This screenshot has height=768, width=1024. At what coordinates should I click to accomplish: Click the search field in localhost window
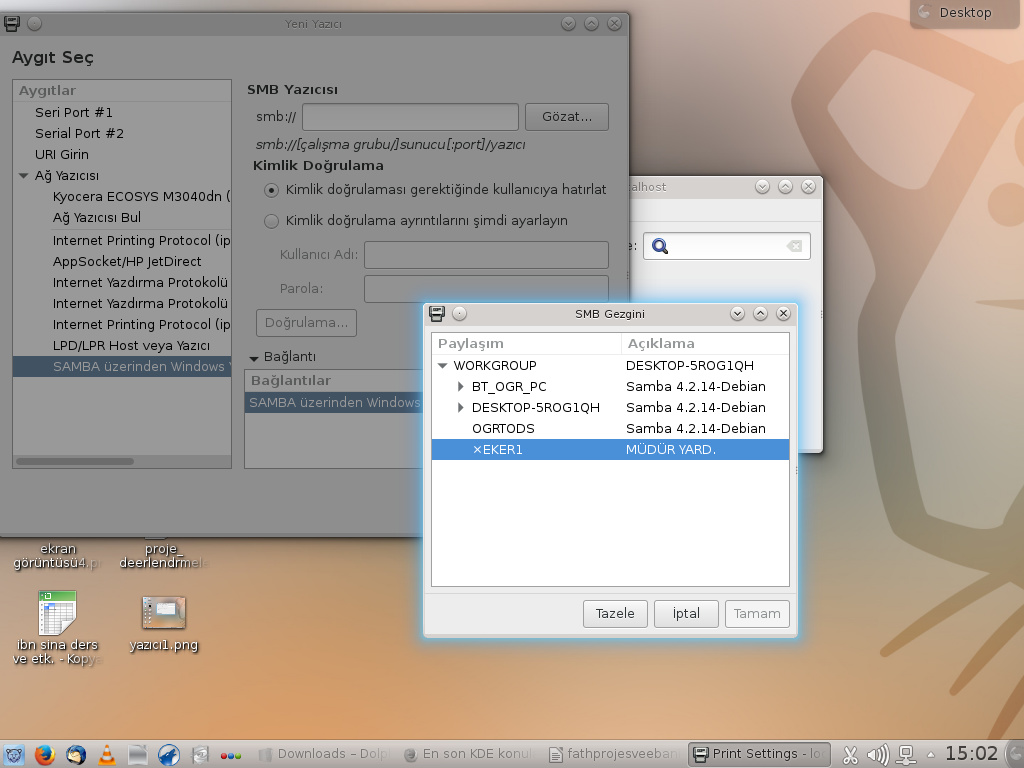point(726,246)
